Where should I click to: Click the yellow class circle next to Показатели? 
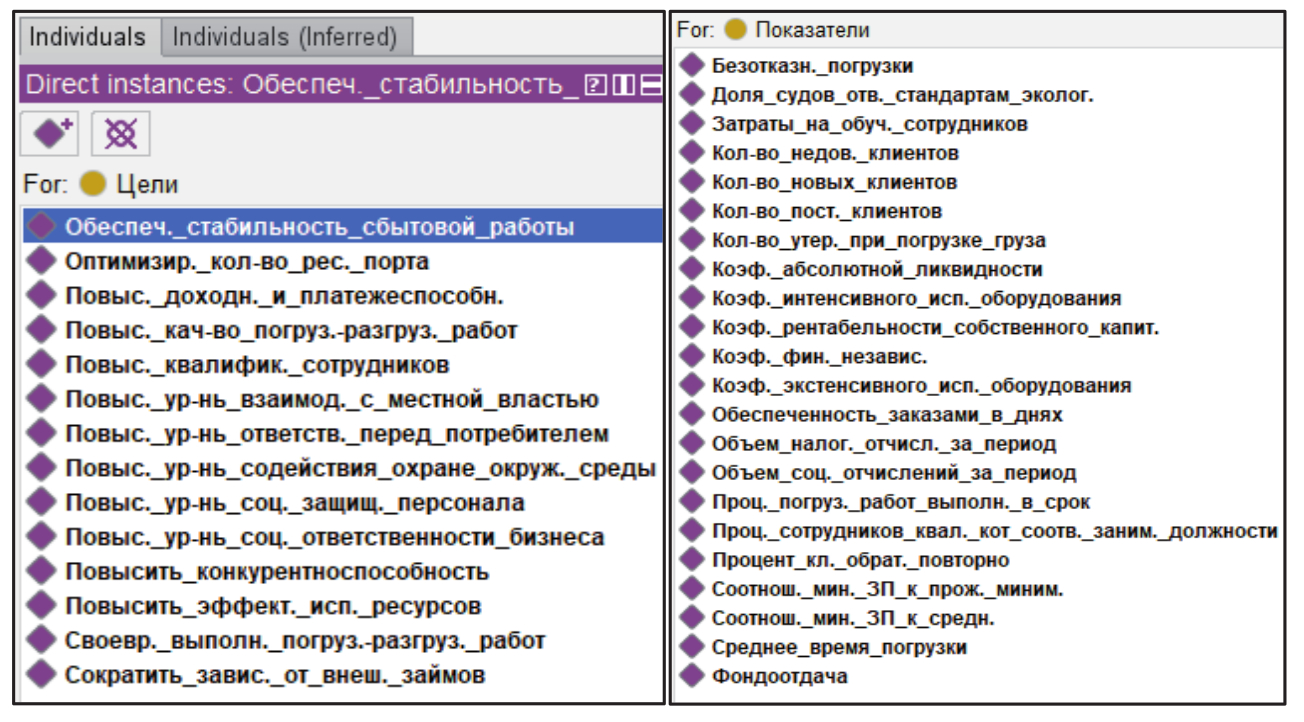pyautogui.click(x=735, y=30)
